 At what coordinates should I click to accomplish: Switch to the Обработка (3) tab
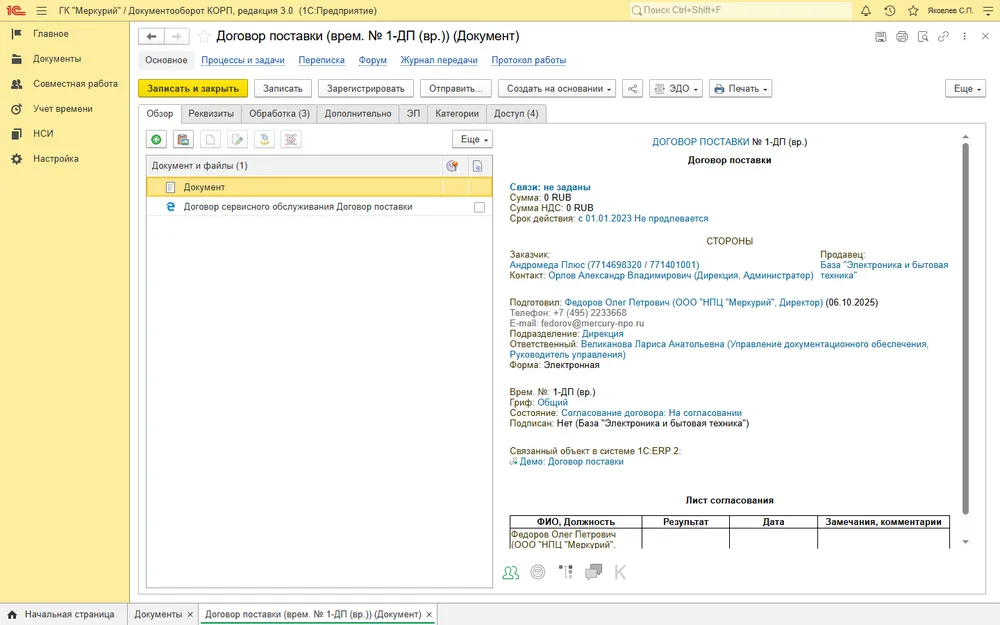point(279,114)
